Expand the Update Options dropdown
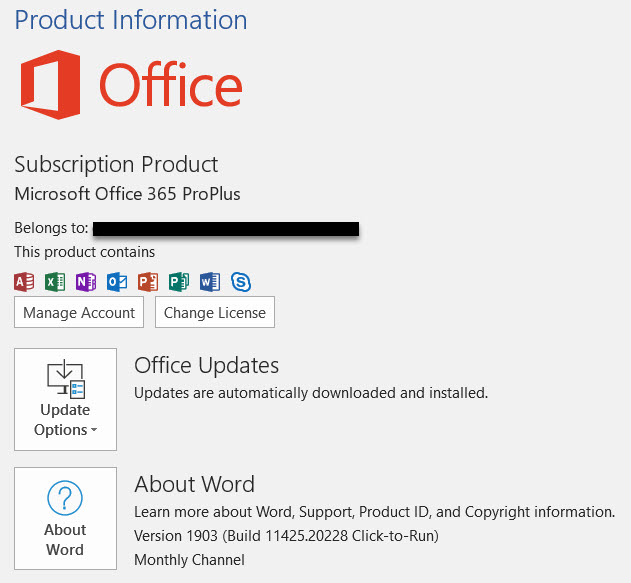Image resolution: width=631 pixels, height=583 pixels. pos(66,399)
